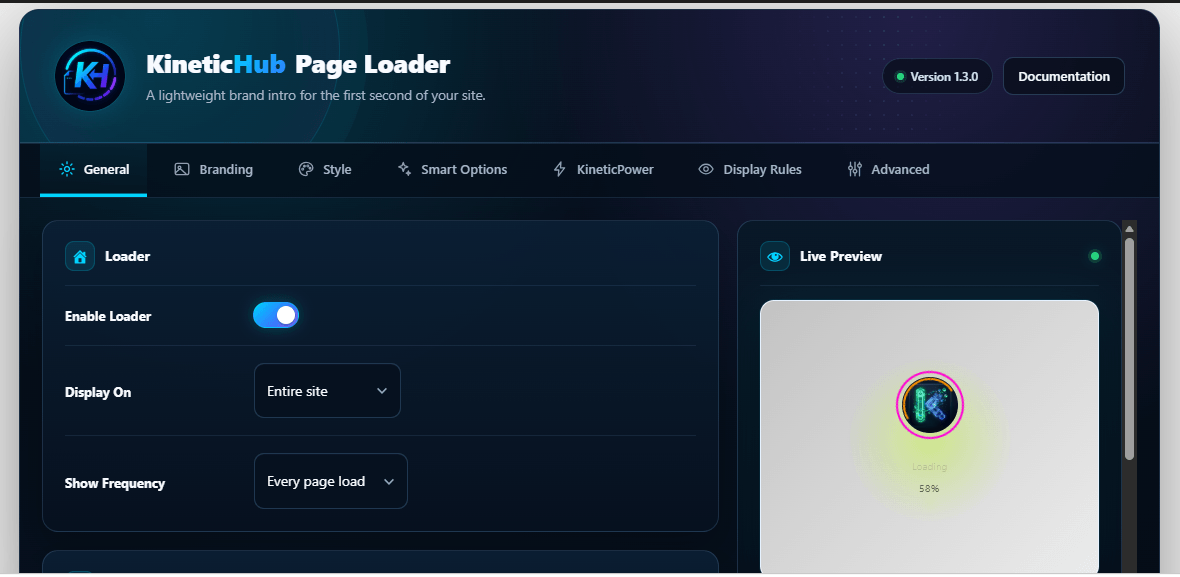Click the Show Frequency label

[x=114, y=483]
